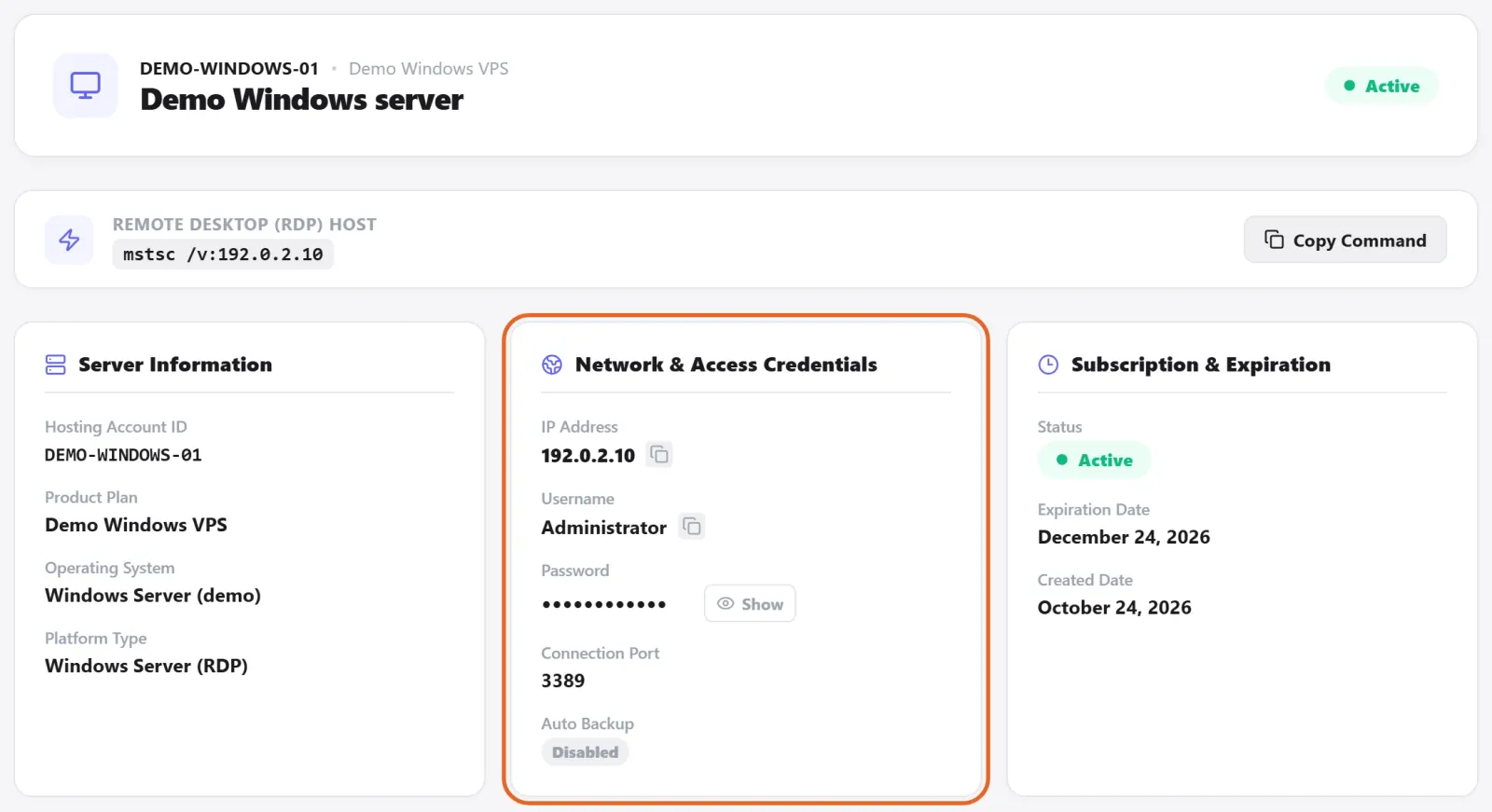Click the Subscription & Expiration clock icon
The image size is (1492, 812).
(1048, 365)
